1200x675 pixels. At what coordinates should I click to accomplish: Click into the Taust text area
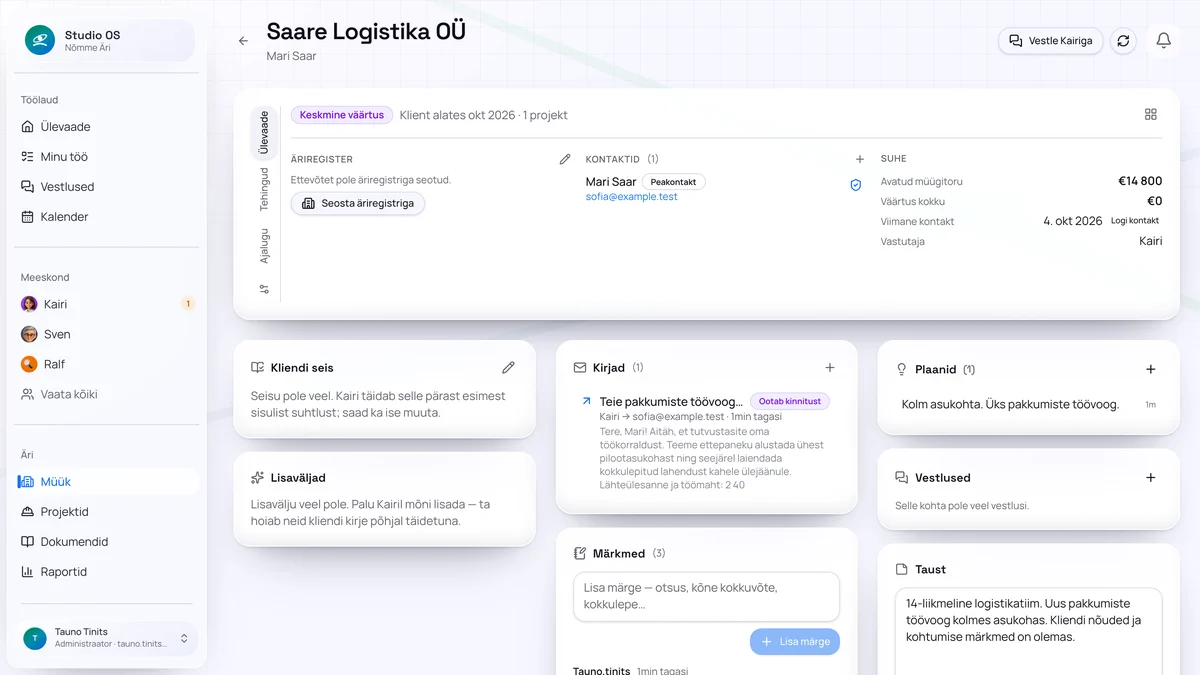coord(1029,632)
